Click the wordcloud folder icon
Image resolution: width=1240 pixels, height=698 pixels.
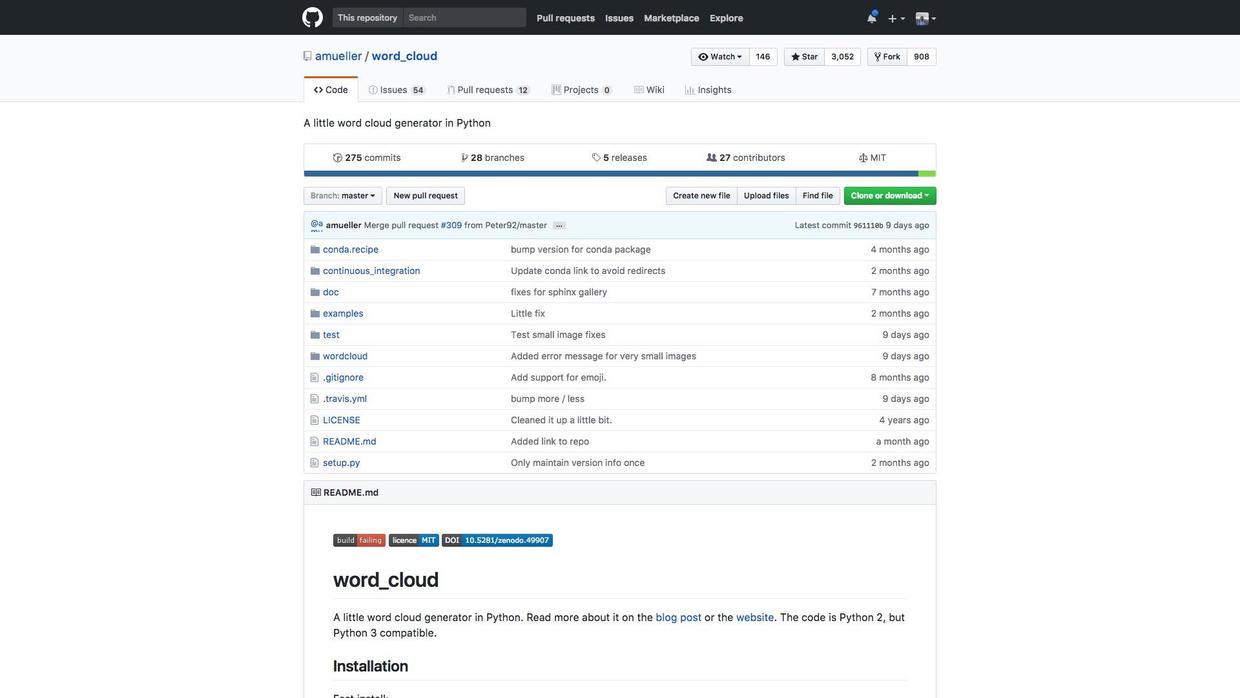click(315, 356)
